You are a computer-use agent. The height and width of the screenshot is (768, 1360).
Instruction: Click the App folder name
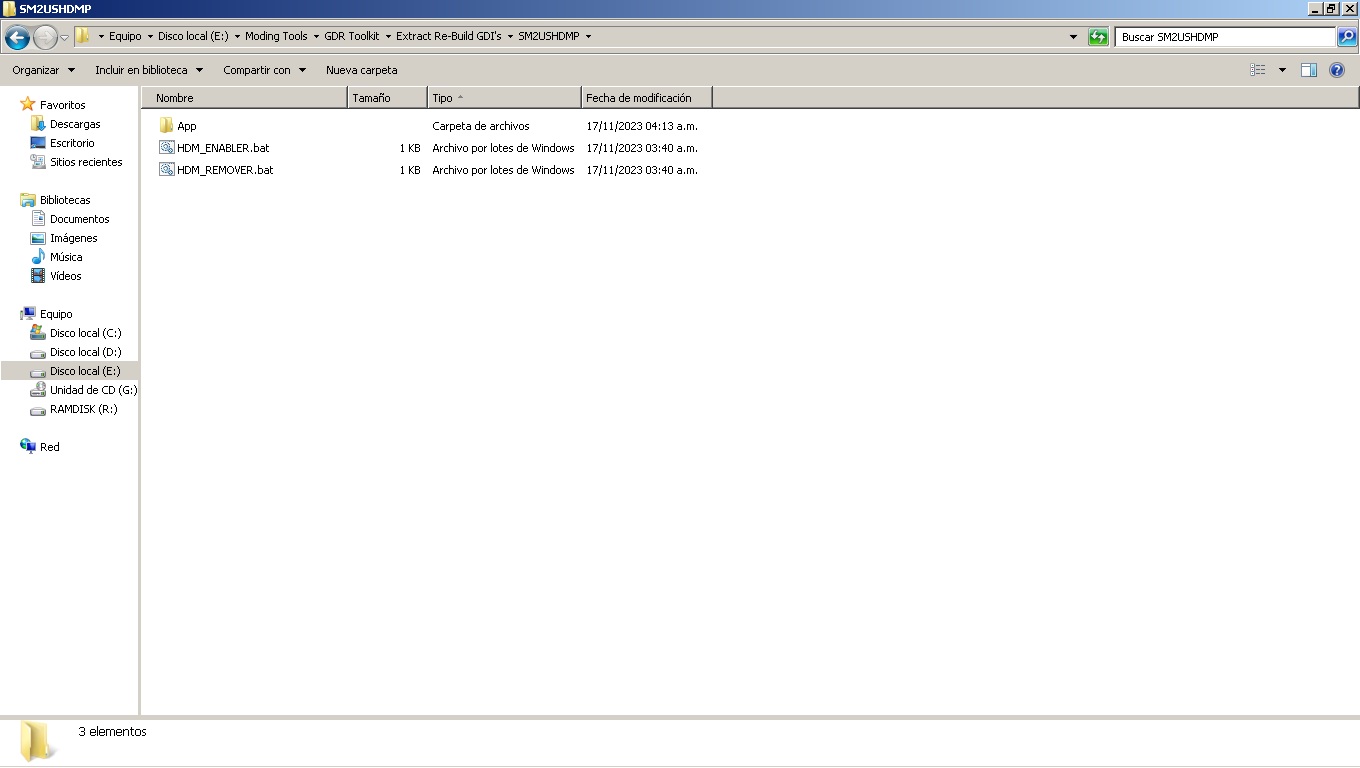(187, 126)
